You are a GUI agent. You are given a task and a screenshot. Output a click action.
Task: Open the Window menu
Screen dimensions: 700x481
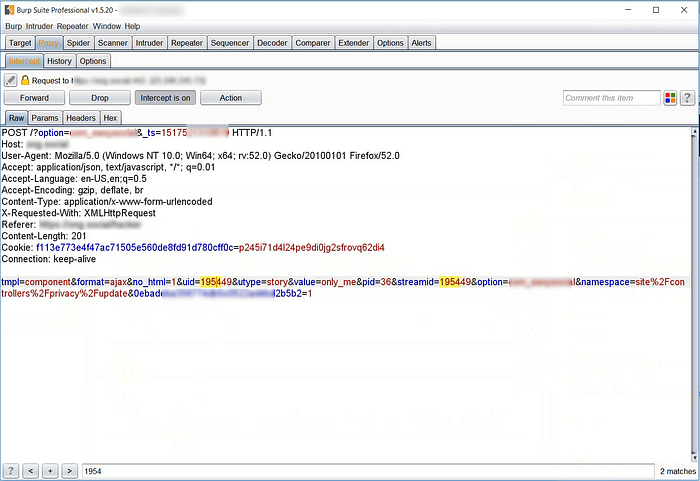click(107, 26)
